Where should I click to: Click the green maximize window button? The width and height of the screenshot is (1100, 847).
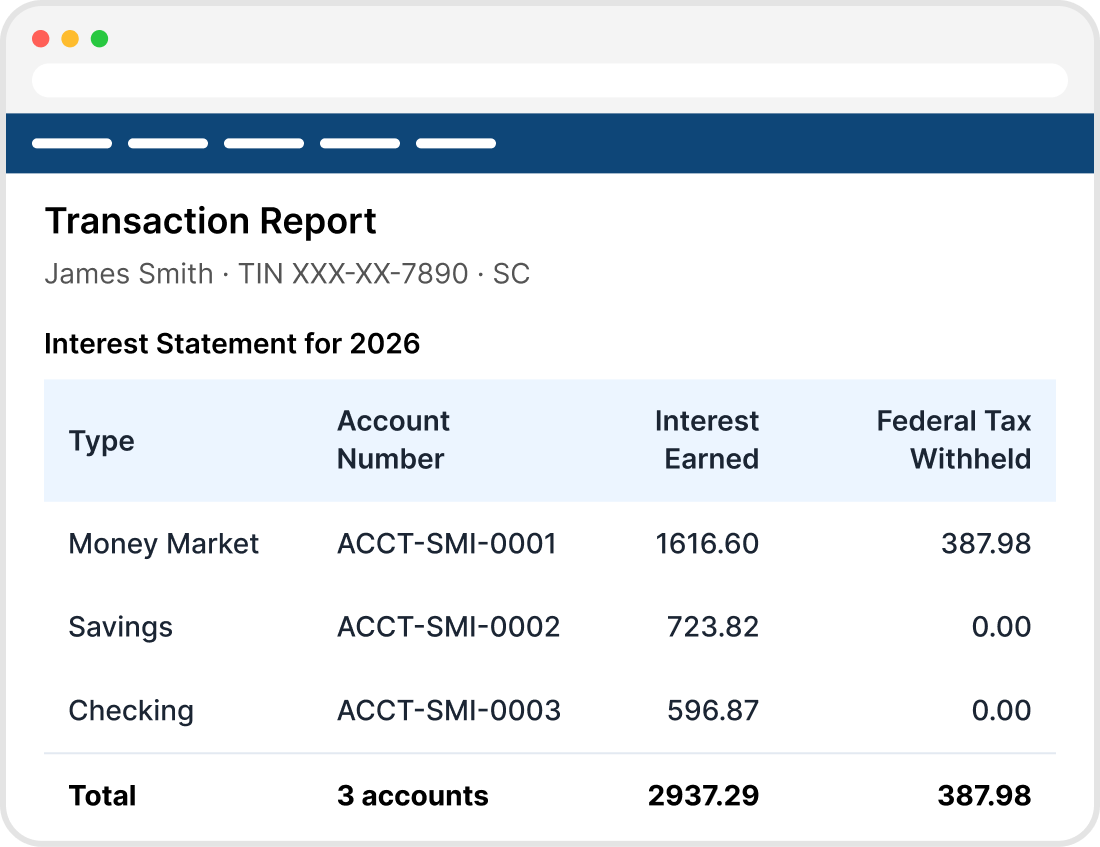tap(100, 39)
